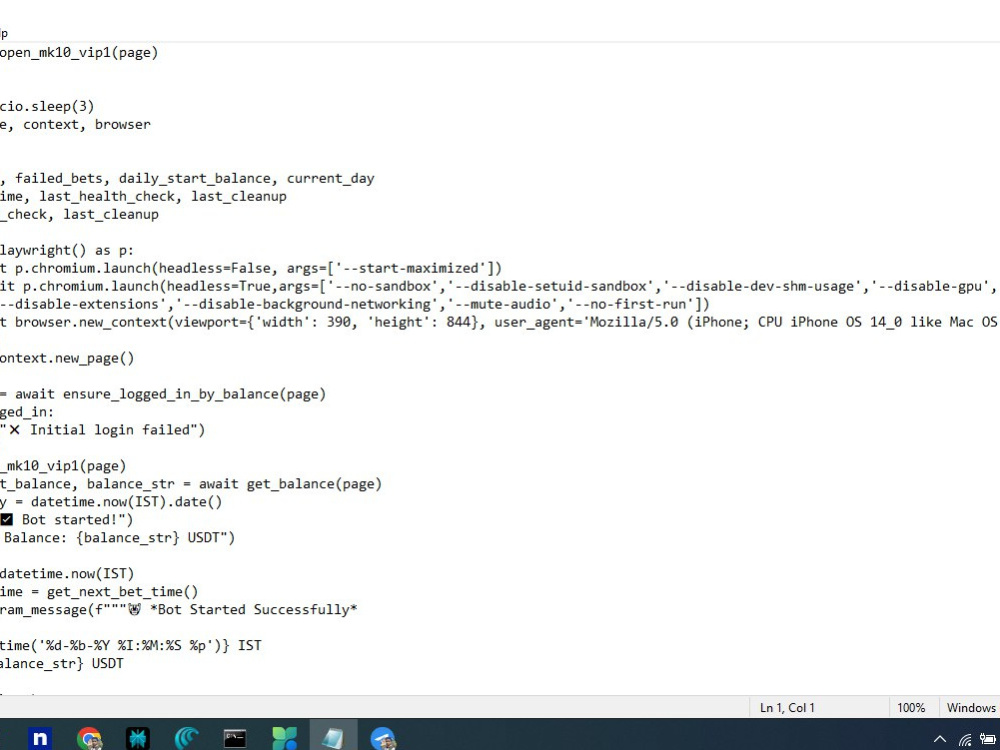Viewport: 1000px width, 750px height.
Task: Open Command Prompt from the taskbar
Action: point(235,739)
